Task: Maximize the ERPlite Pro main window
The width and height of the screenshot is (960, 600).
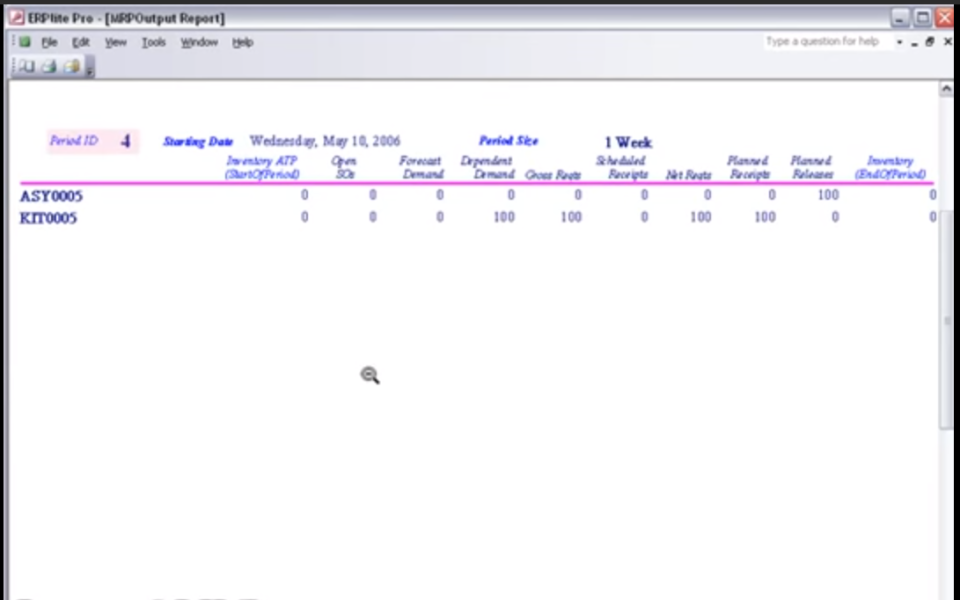Action: click(923, 18)
